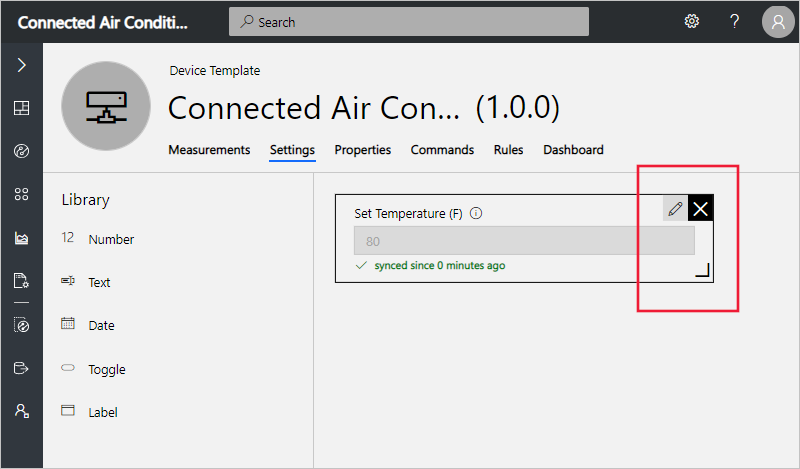
Task: Switch to the Measurements tab
Action: pyautogui.click(x=209, y=150)
